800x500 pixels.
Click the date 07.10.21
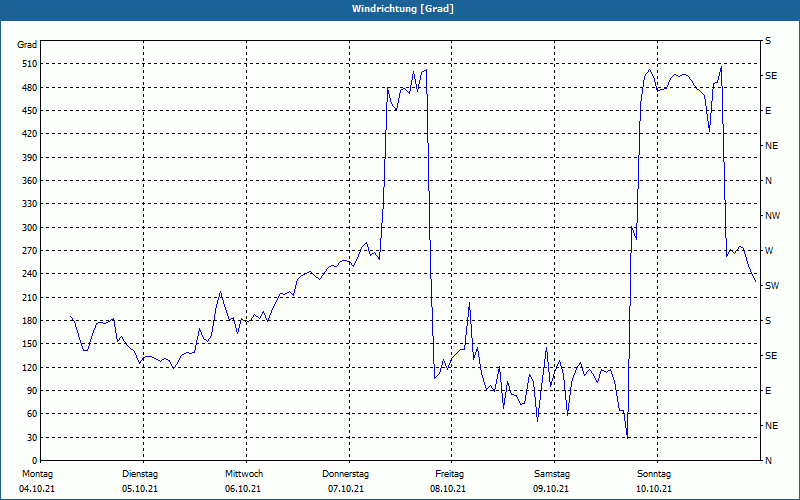point(346,489)
